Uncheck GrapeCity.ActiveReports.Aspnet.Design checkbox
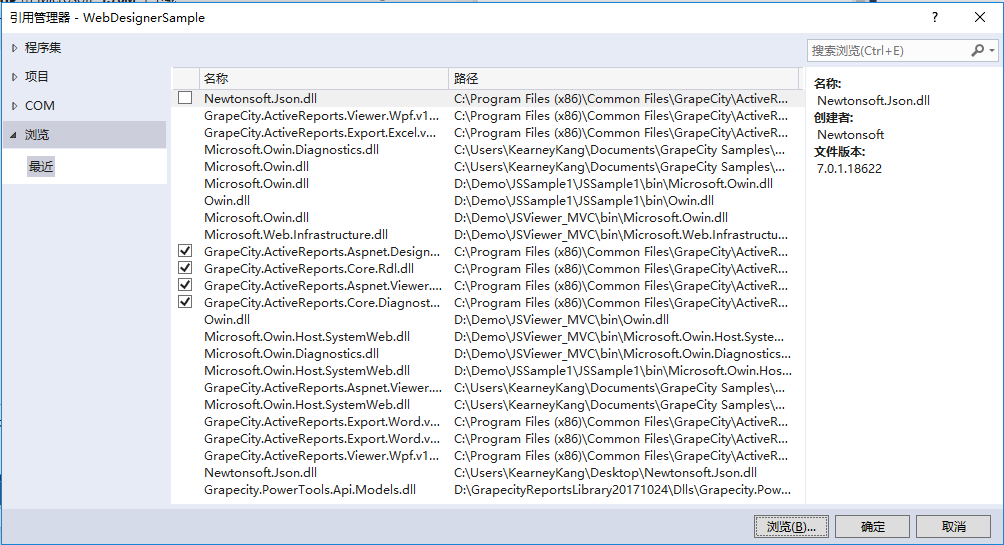Image resolution: width=1004 pixels, height=545 pixels. click(185, 251)
